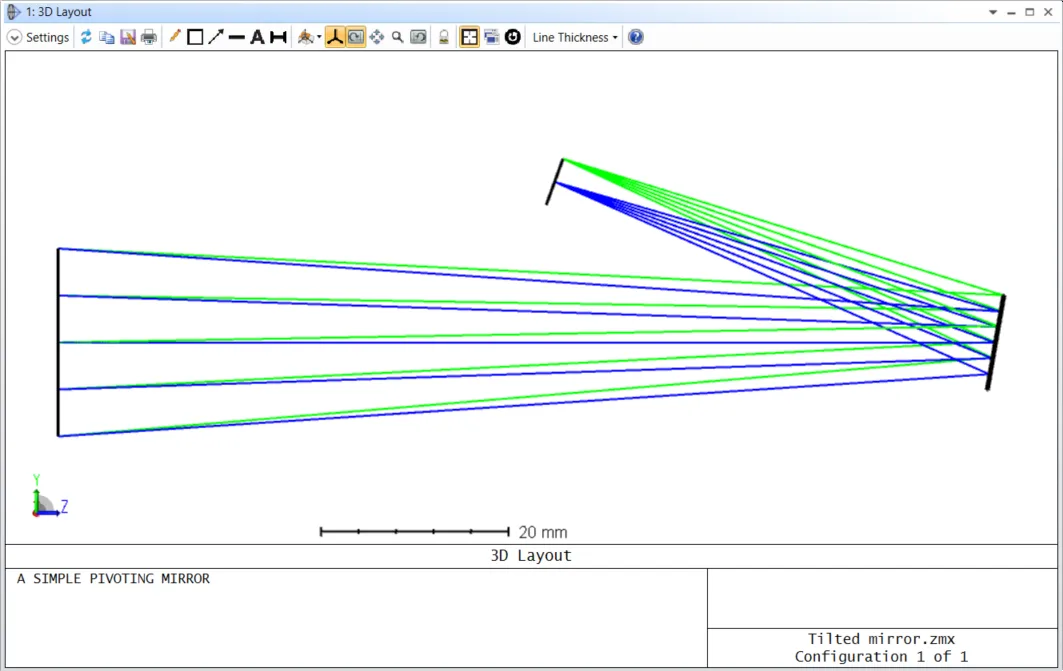
Task: Click the zoom magnifier icon
Action: click(x=397, y=37)
